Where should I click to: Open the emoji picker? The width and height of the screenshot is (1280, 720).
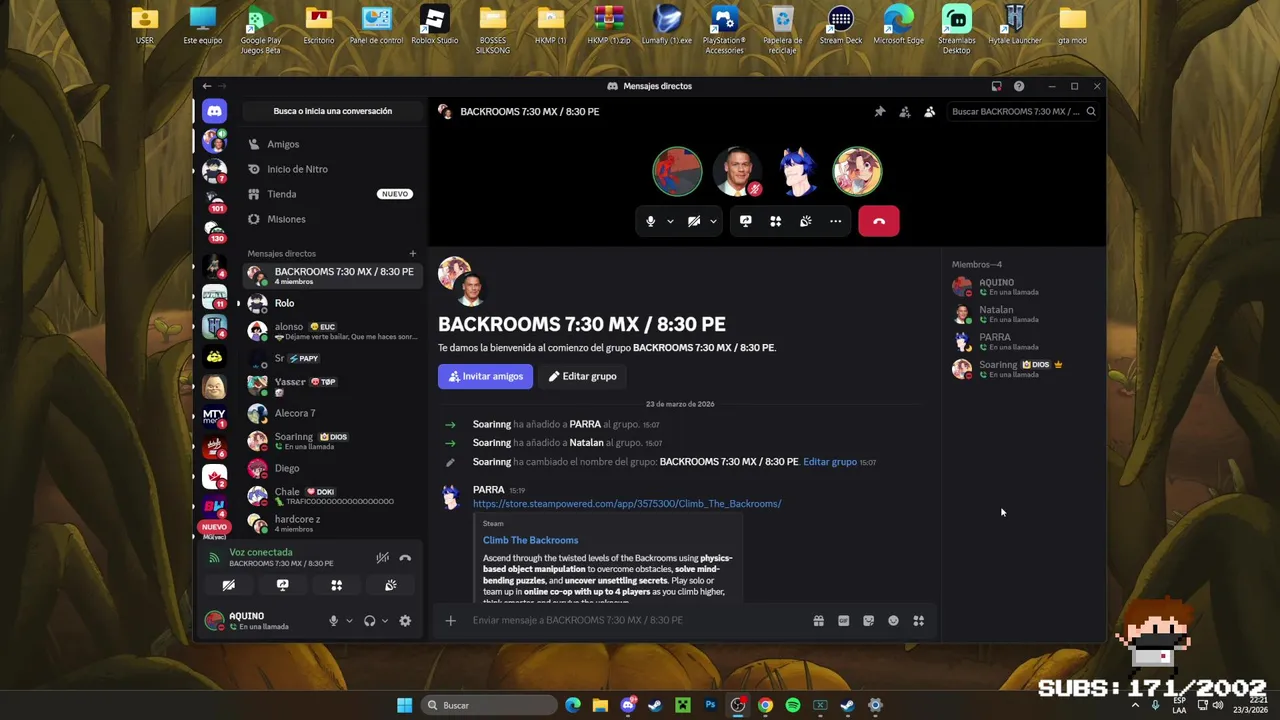pyautogui.click(x=893, y=621)
